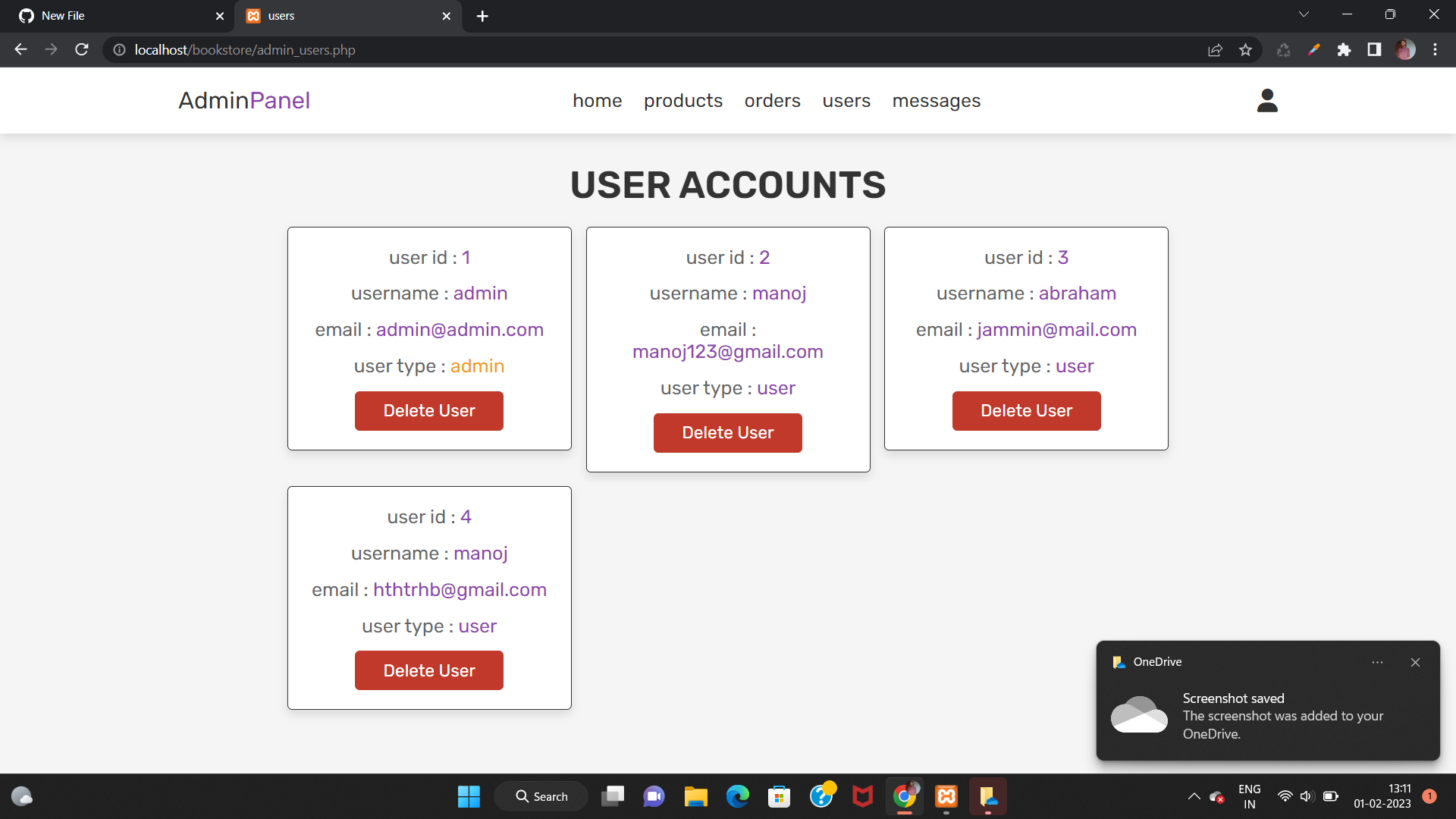Open the share page icon in address bar
This screenshot has height=819, width=1456.
1215,49
